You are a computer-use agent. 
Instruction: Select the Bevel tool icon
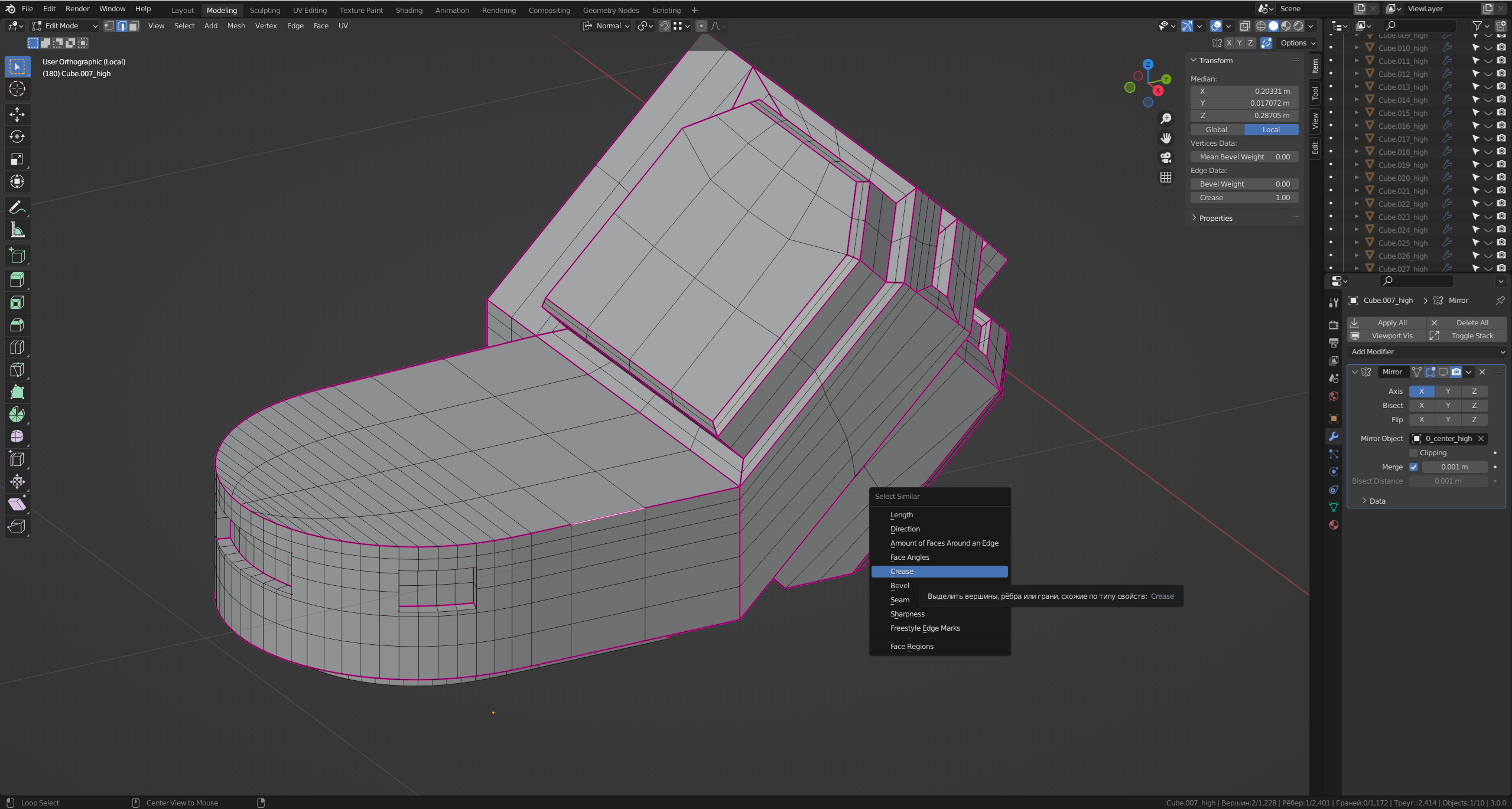point(17,325)
